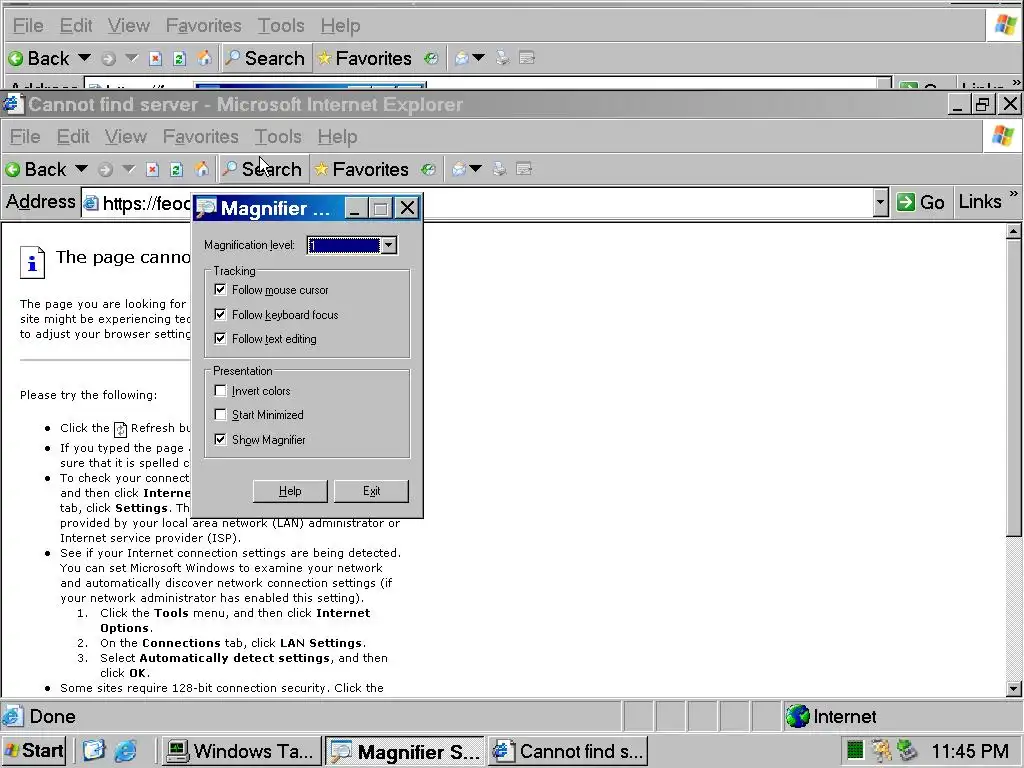Launch Internet Explorer from quick launch
The height and width of the screenshot is (768, 1024).
point(125,751)
